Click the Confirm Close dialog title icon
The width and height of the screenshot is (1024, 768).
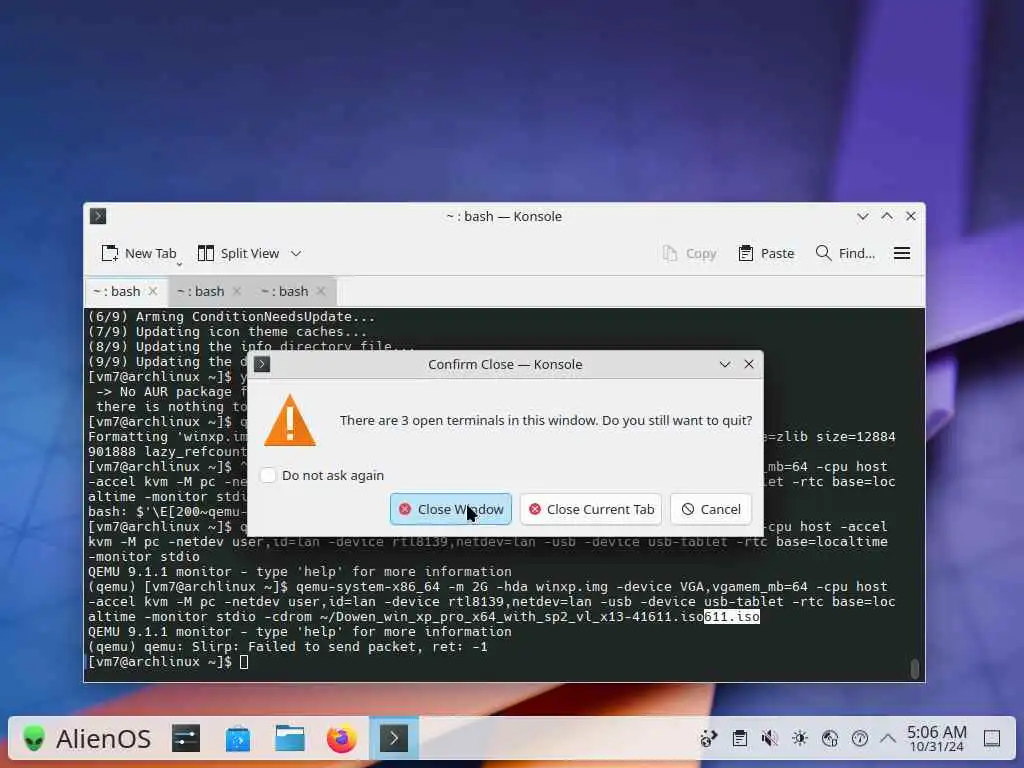[262, 364]
